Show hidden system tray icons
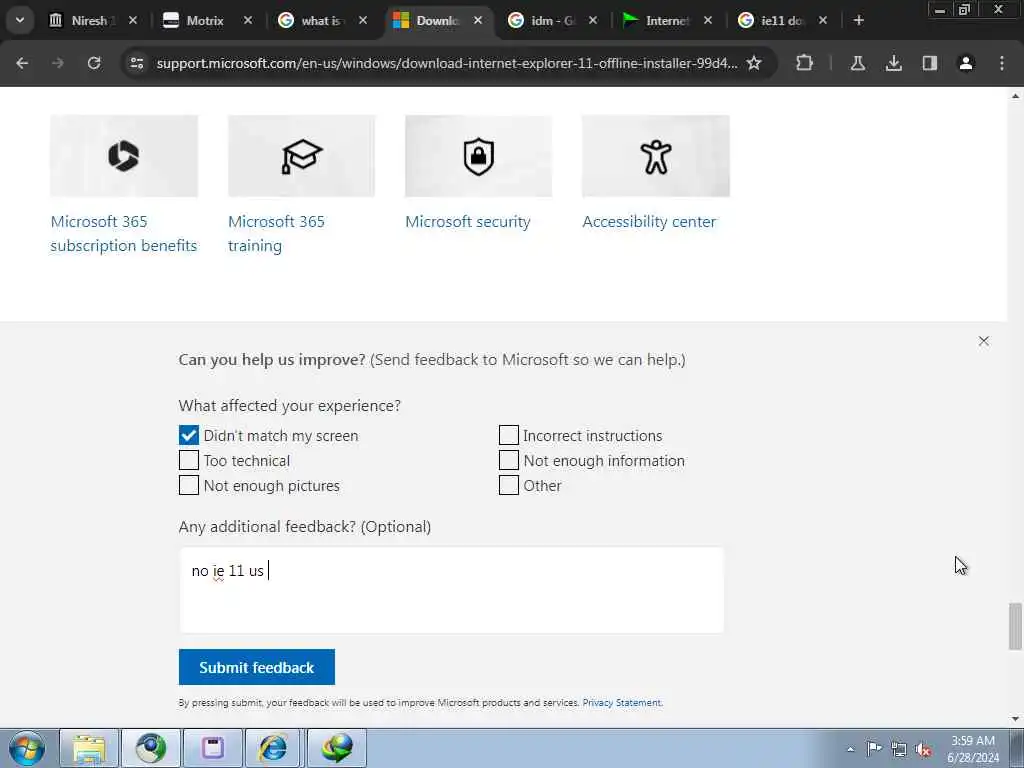Screen dimensions: 1024x768 coord(850,749)
